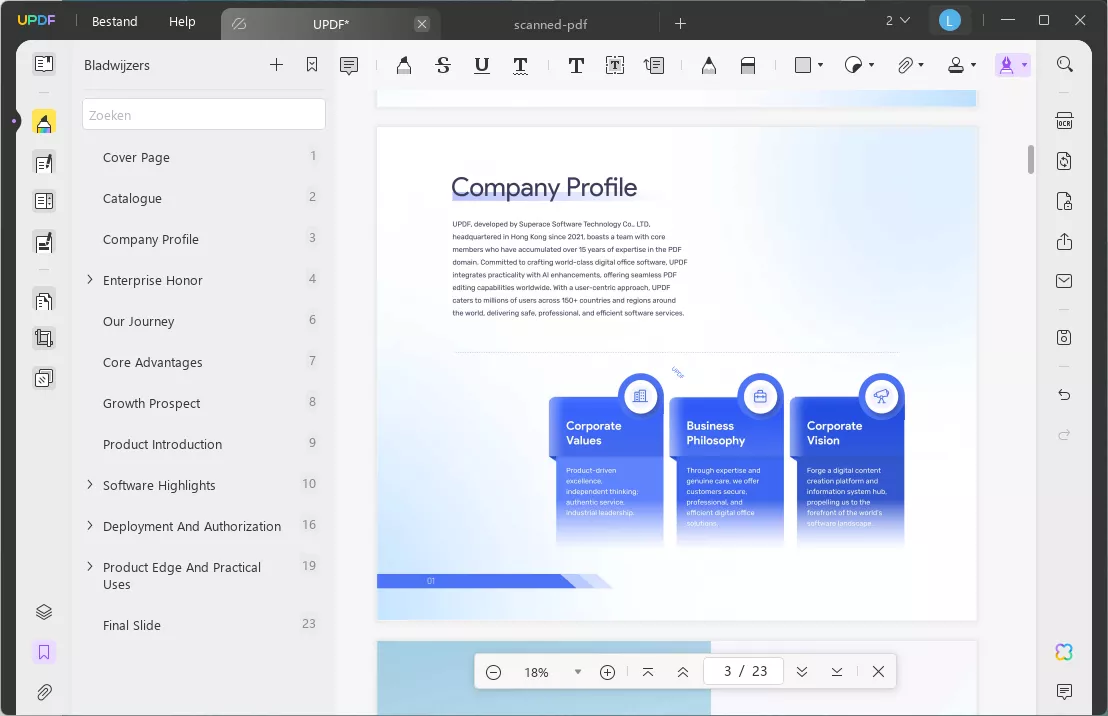Close the page navigation bar

878,672
